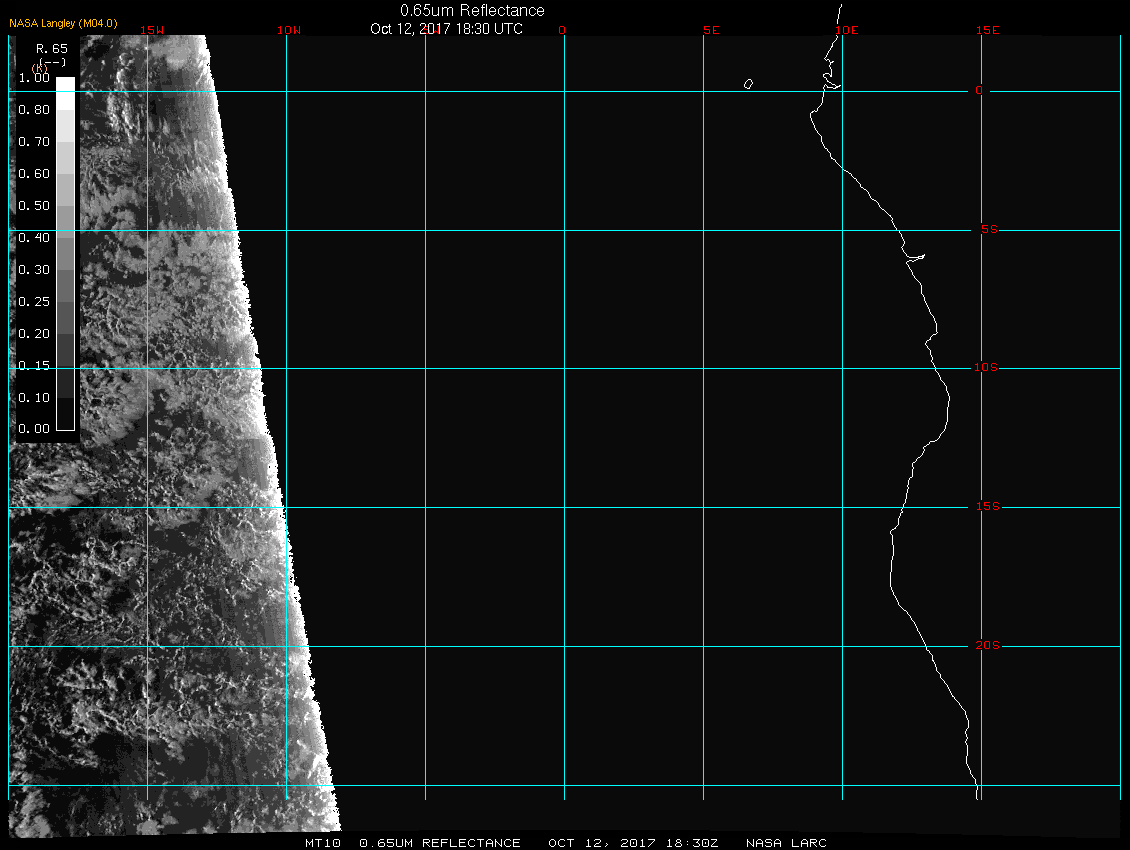Click the 15S latitude label

tap(986, 507)
